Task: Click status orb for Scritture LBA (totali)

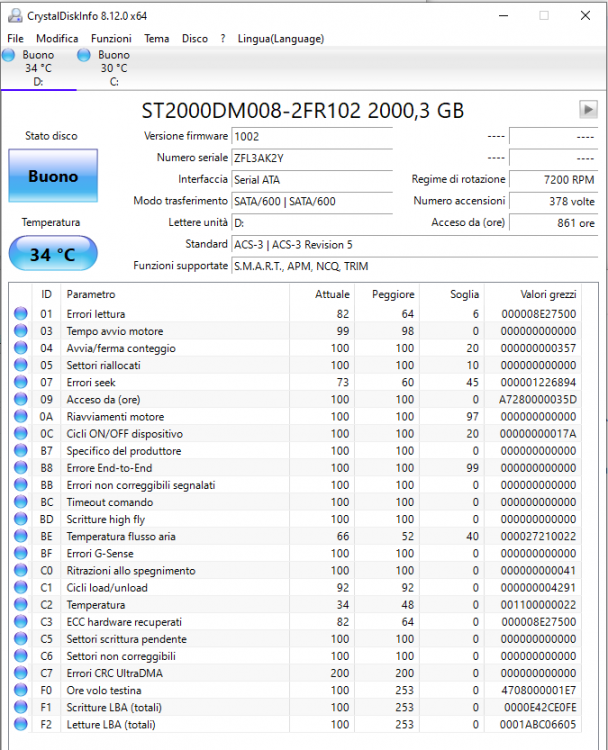Action: 21,707
